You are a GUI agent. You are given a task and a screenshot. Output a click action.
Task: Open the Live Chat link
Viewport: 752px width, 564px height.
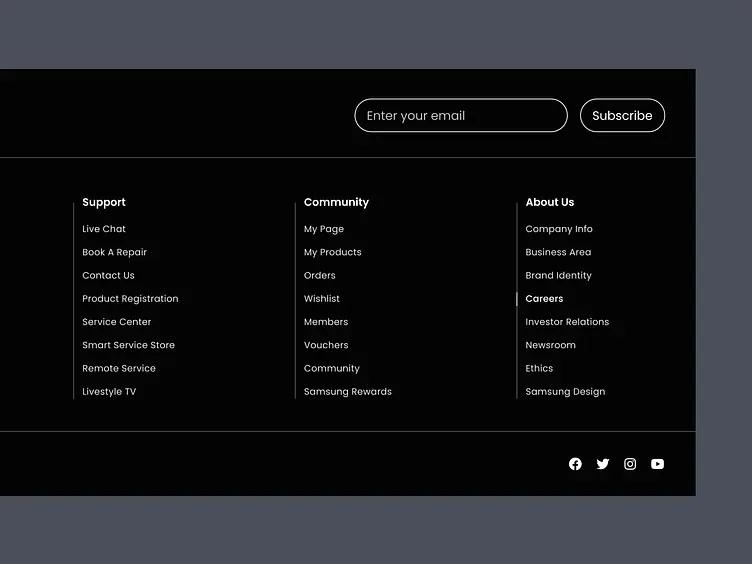104,229
